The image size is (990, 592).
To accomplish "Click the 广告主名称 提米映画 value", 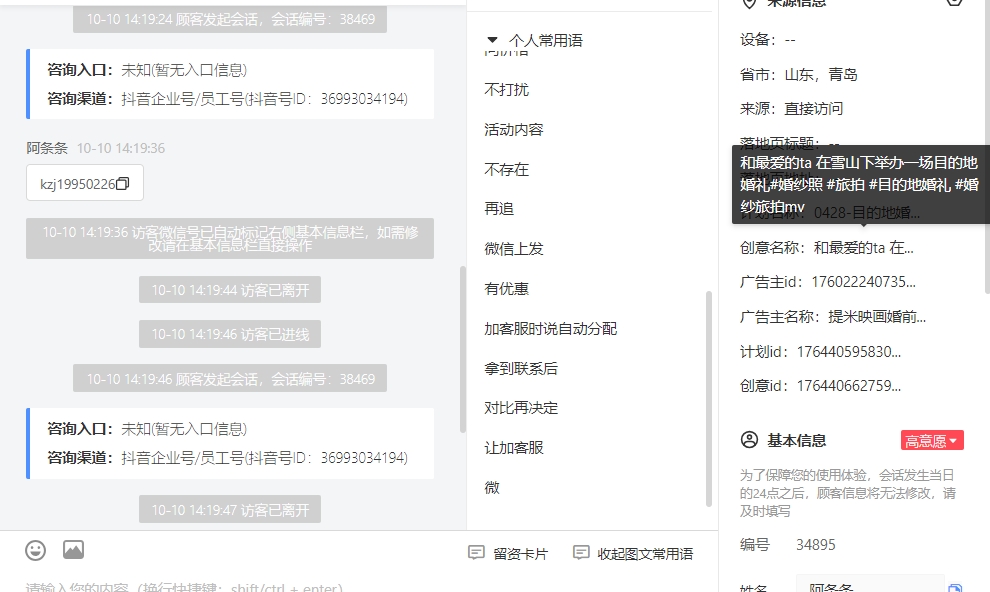I will point(877,317).
